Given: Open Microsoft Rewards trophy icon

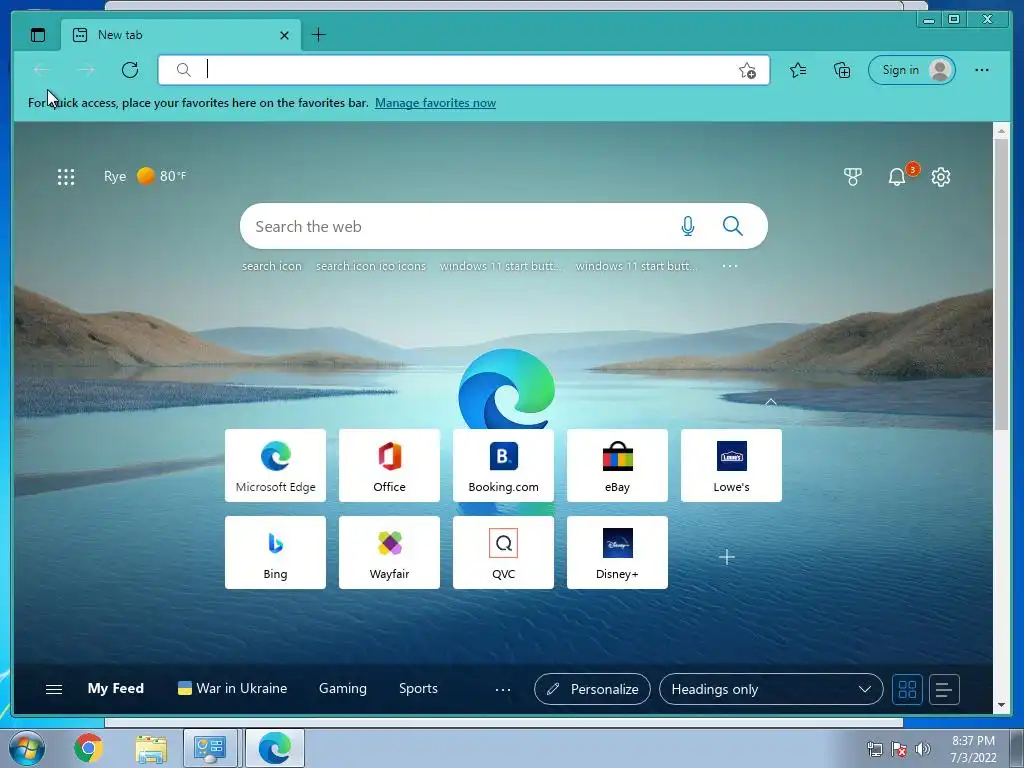Looking at the screenshot, I should point(852,177).
